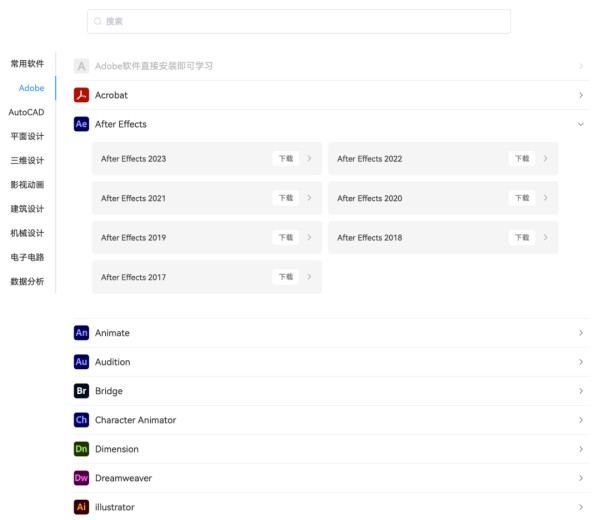Click arrow on After Effects 2020 card

coord(545,198)
